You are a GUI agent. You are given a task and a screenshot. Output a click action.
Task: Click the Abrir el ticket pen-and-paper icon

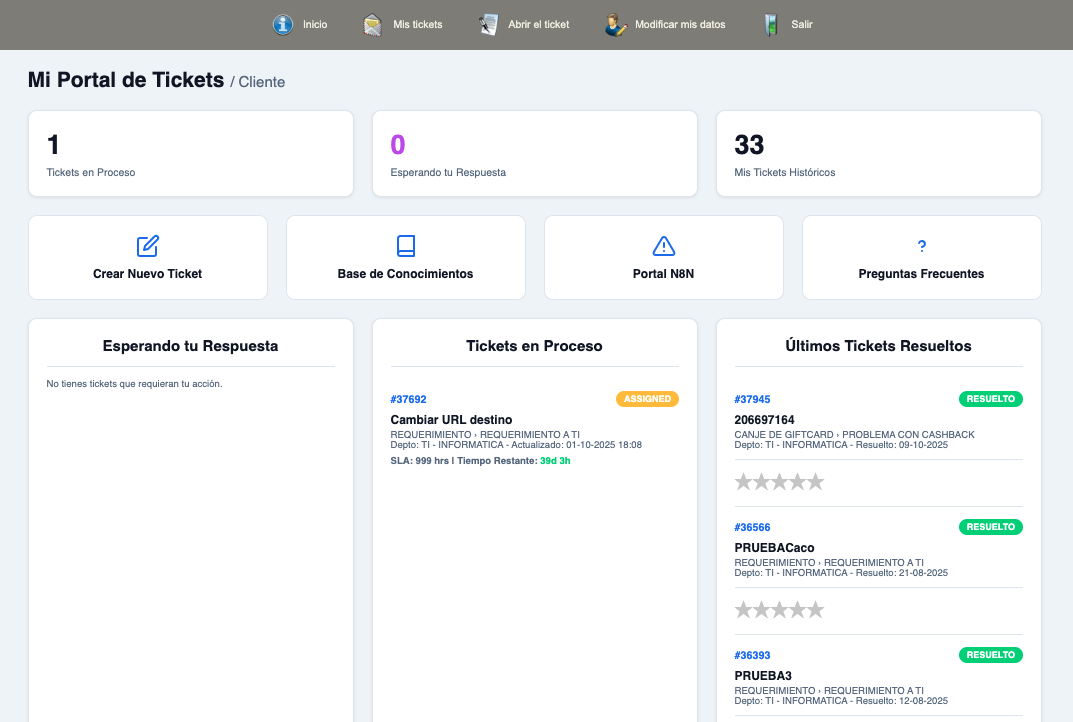[x=488, y=24]
